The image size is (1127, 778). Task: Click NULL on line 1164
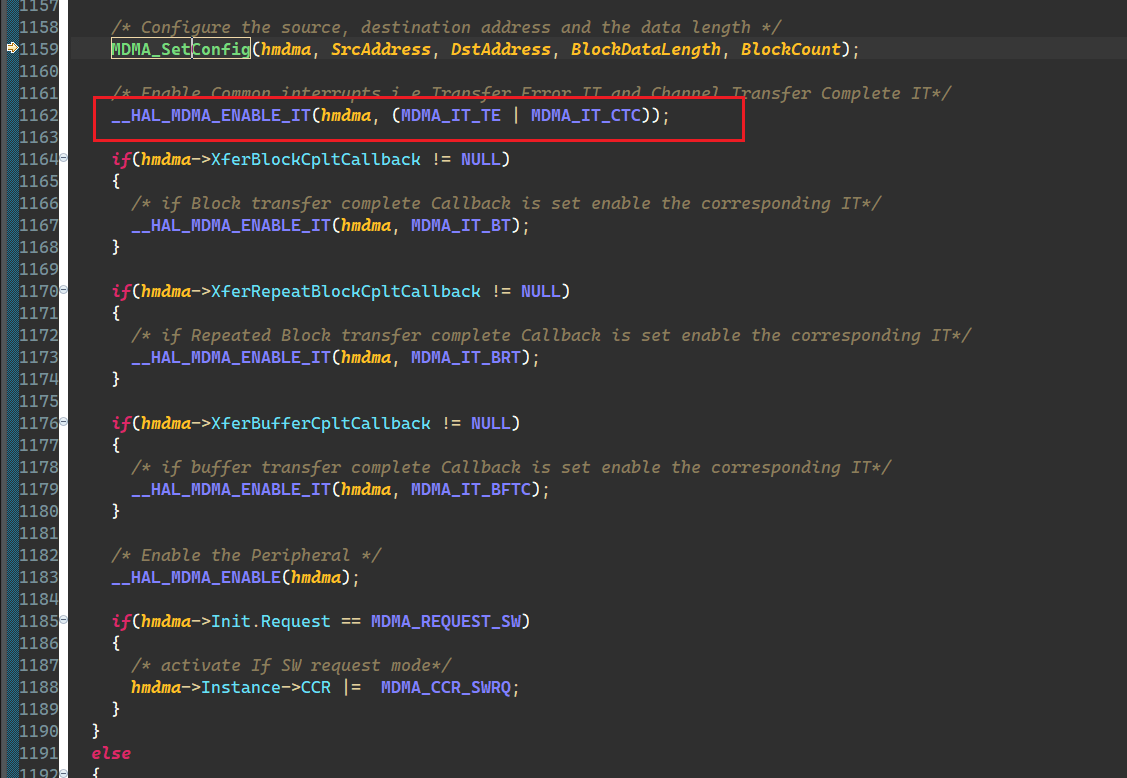[x=481, y=159]
